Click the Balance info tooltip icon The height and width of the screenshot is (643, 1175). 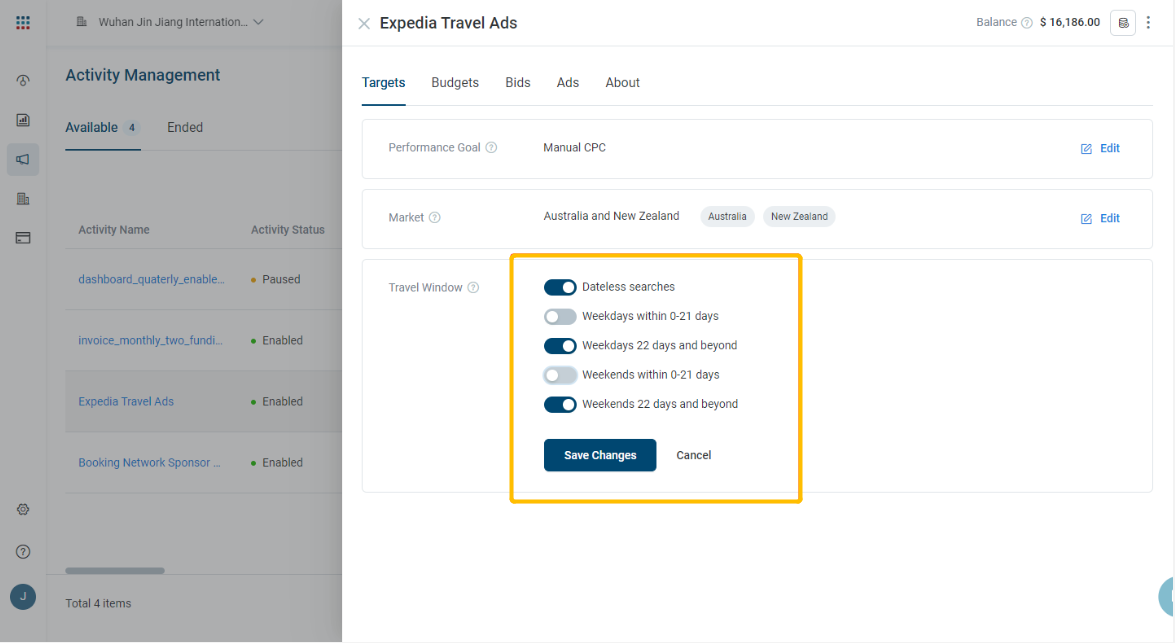pos(1027,22)
